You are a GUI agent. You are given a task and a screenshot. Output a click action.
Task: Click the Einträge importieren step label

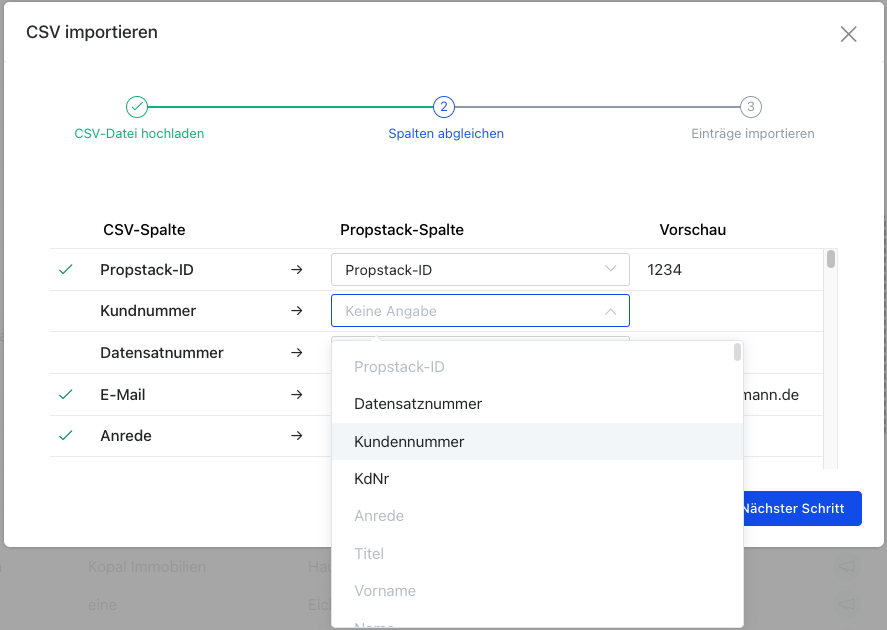click(752, 133)
